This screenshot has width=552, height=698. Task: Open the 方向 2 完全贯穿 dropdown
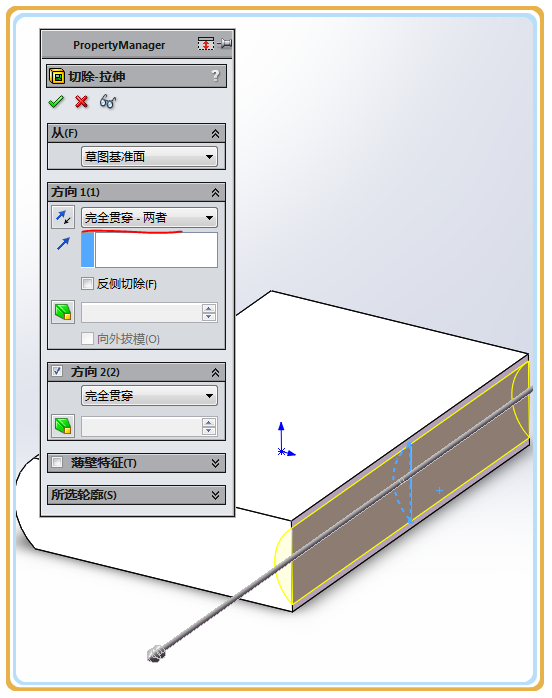(x=149, y=396)
